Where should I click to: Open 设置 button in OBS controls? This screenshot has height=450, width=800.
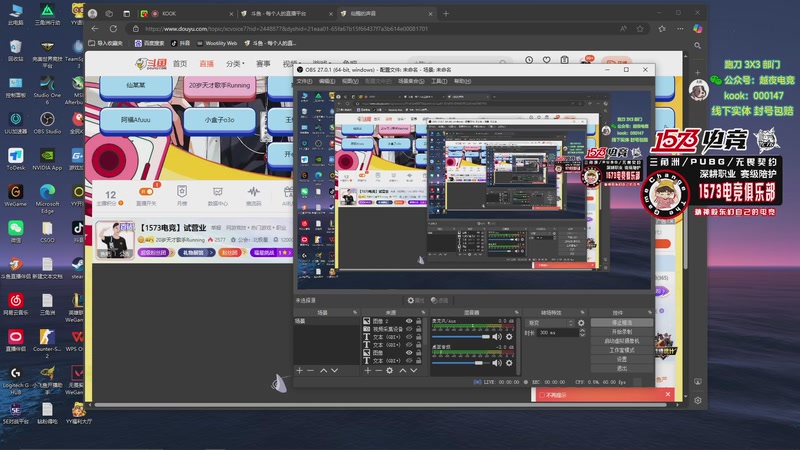(621, 359)
